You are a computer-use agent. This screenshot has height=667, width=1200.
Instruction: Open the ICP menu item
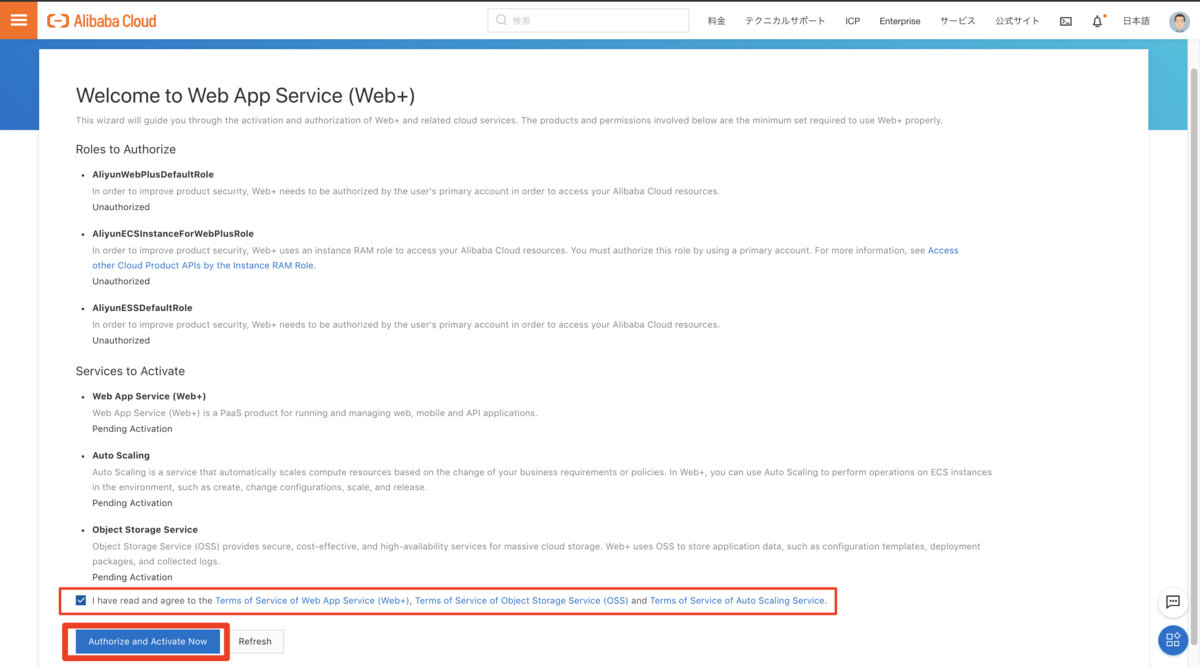click(852, 21)
